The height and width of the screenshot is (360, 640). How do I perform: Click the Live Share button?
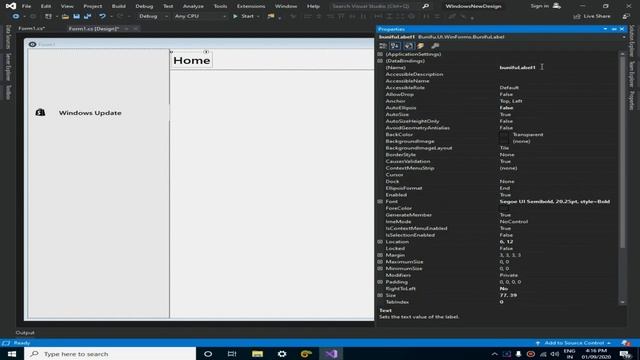coord(592,16)
